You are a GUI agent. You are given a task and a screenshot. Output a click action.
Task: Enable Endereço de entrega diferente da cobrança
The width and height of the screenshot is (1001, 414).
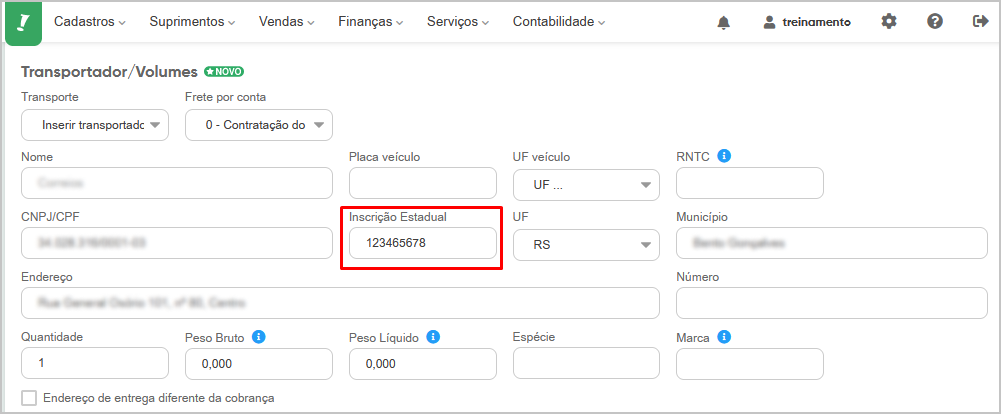pos(29,398)
